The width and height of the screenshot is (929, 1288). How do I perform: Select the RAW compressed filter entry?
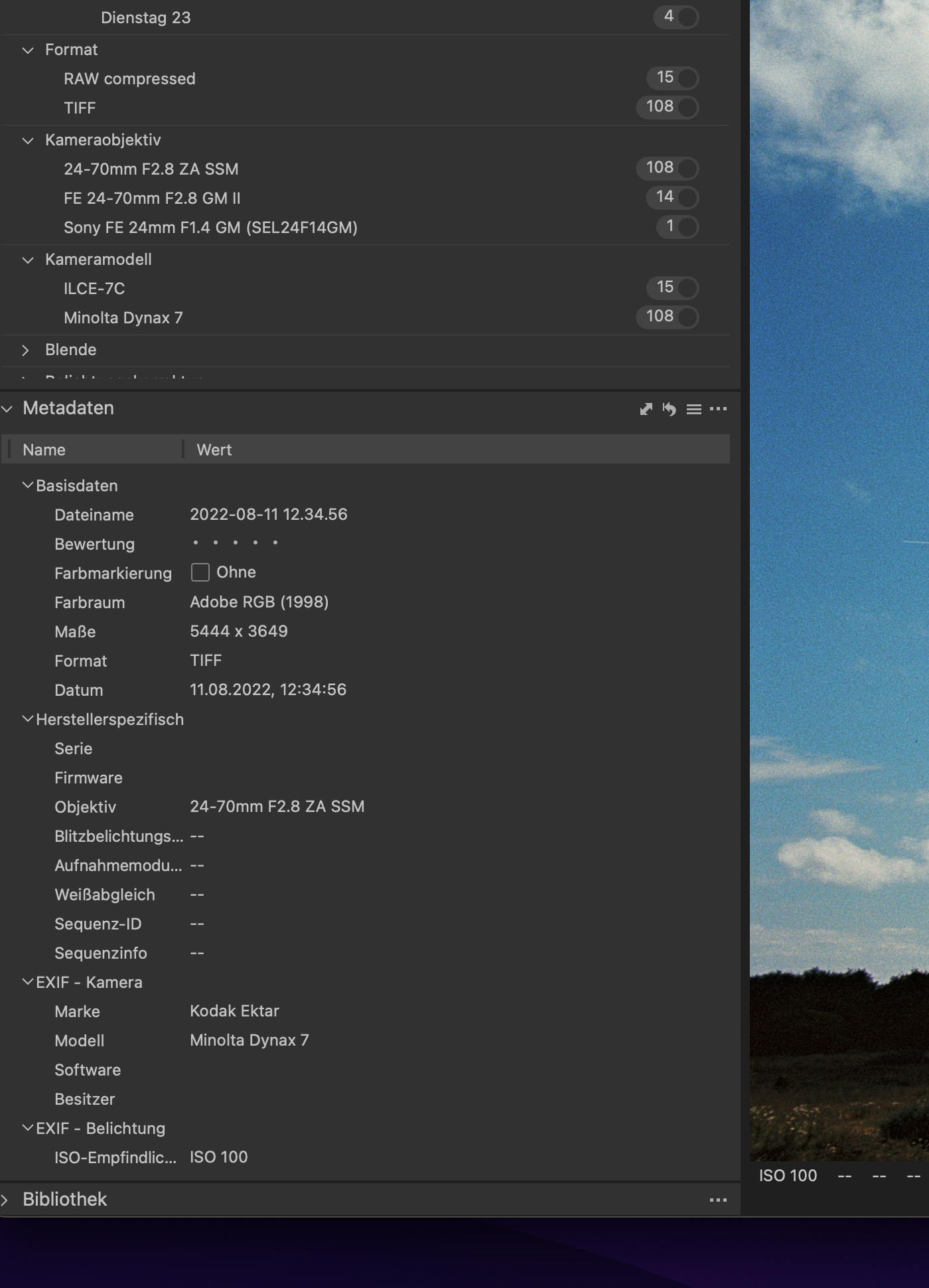click(129, 79)
